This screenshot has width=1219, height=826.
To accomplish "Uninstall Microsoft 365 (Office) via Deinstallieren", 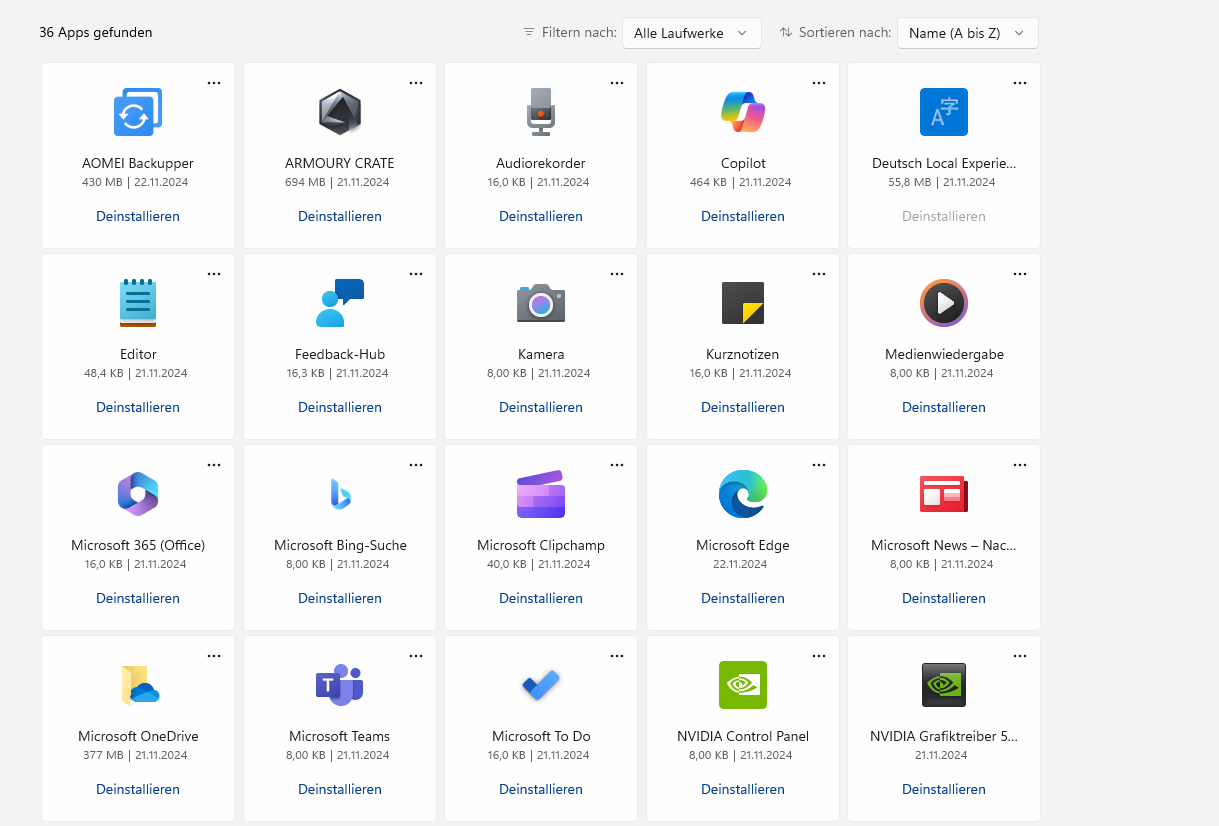I will pyautogui.click(x=138, y=598).
